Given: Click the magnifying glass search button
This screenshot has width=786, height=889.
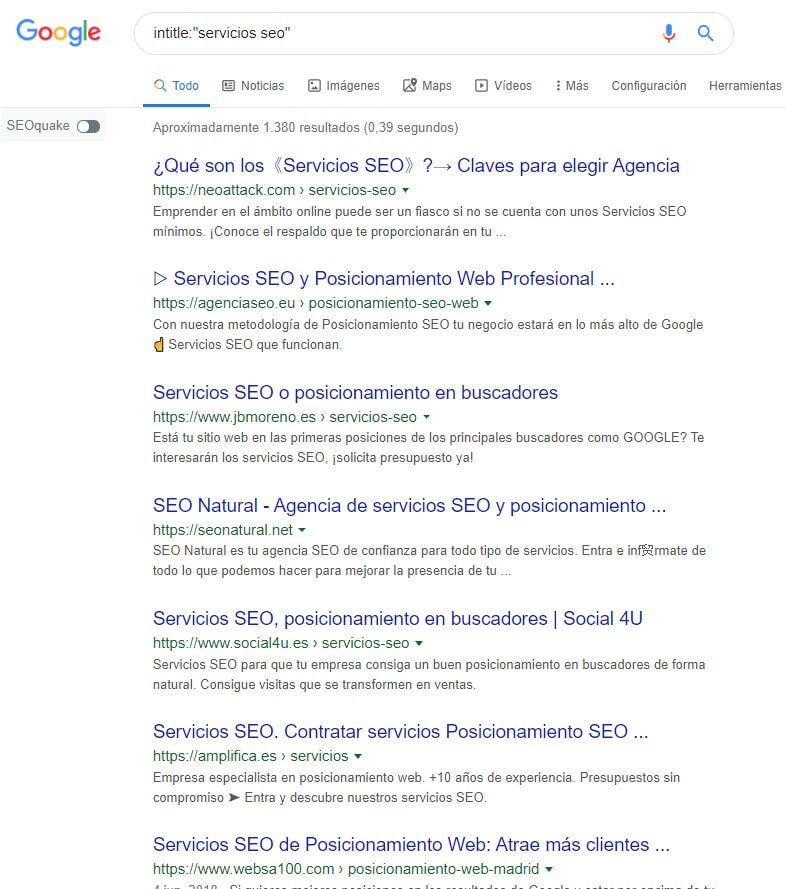Looking at the screenshot, I should pos(705,33).
